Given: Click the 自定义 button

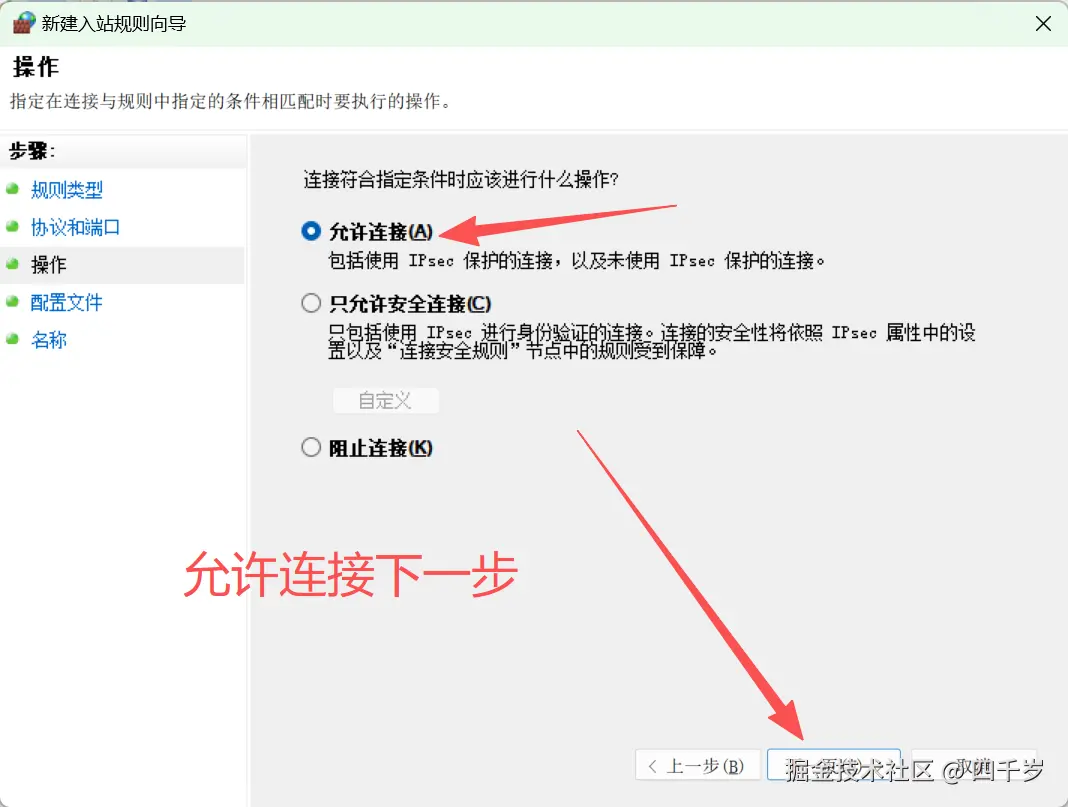Looking at the screenshot, I should pos(386,400).
